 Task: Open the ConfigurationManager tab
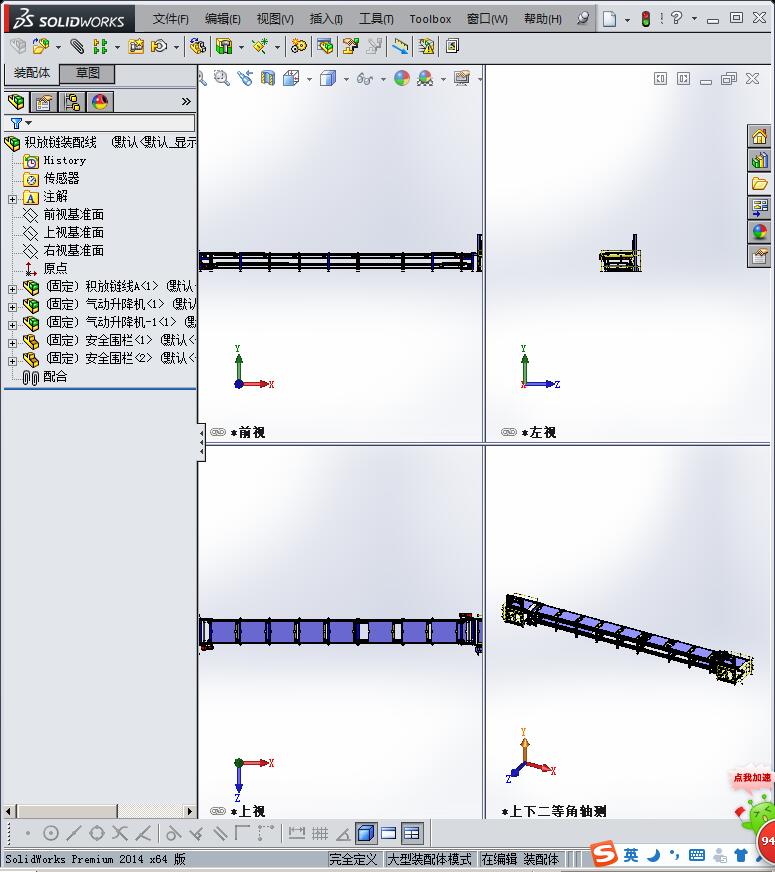click(72, 102)
